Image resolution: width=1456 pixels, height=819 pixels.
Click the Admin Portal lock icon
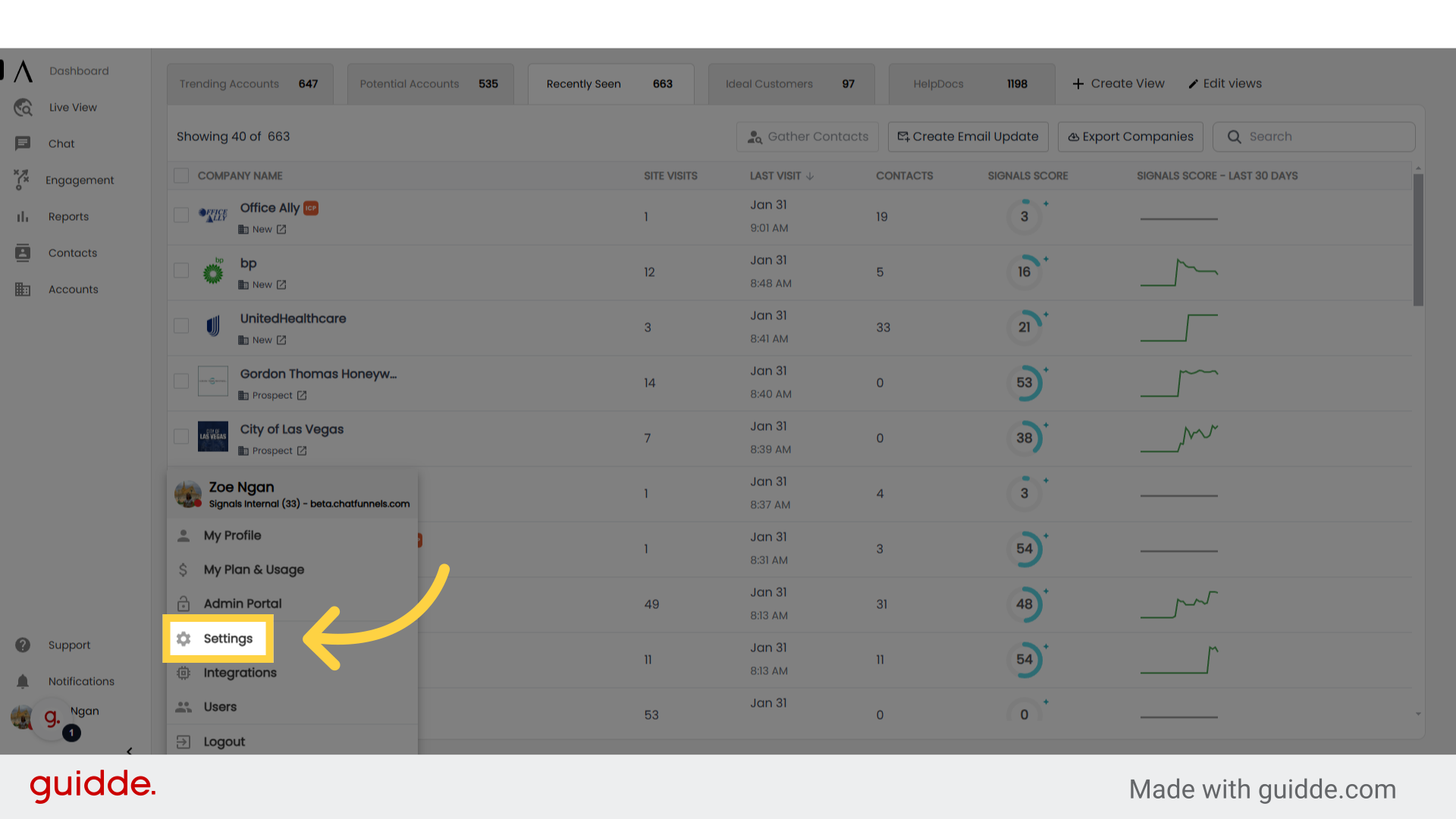click(x=184, y=604)
